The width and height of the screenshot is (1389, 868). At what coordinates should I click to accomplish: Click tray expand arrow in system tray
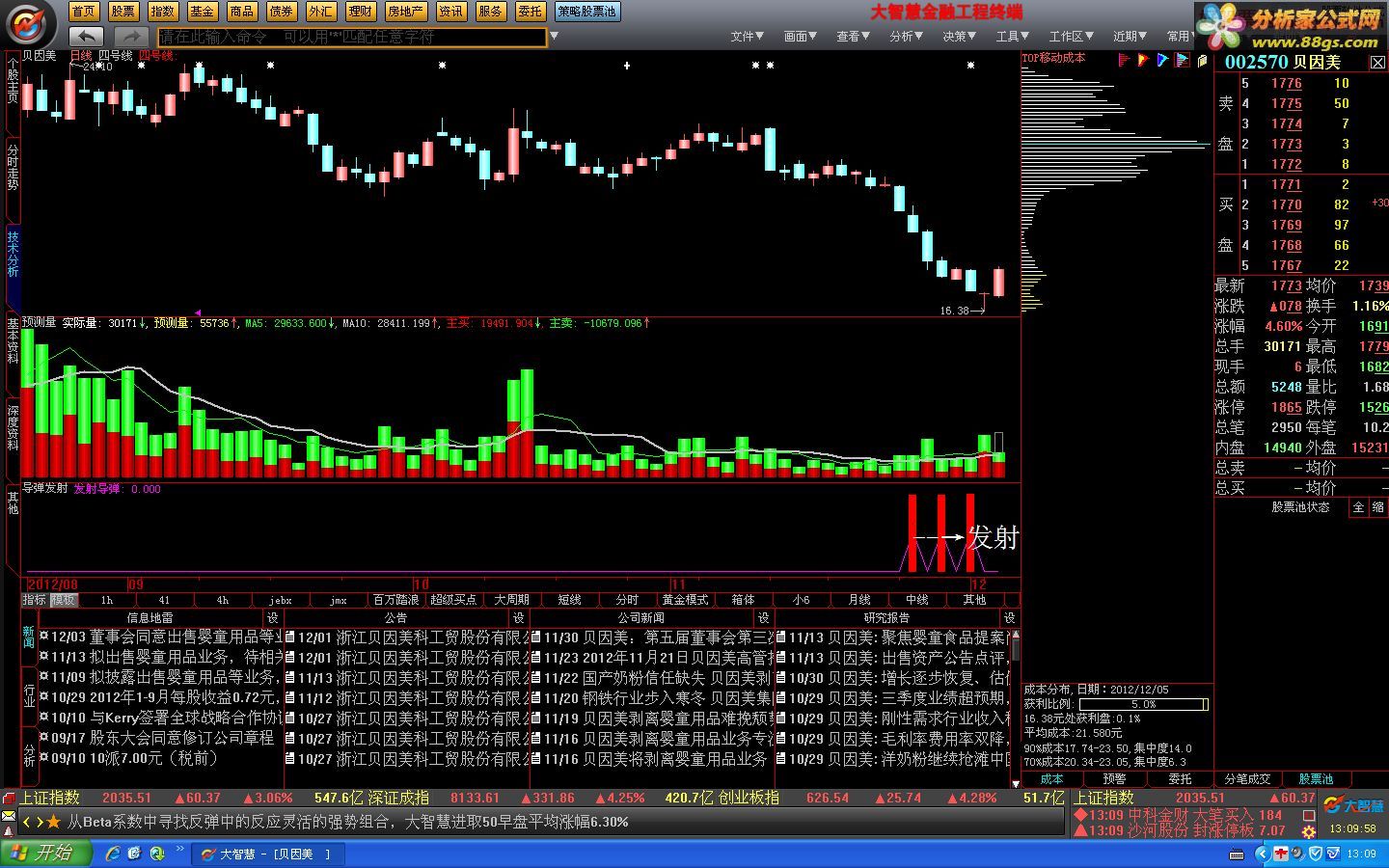[1262, 854]
